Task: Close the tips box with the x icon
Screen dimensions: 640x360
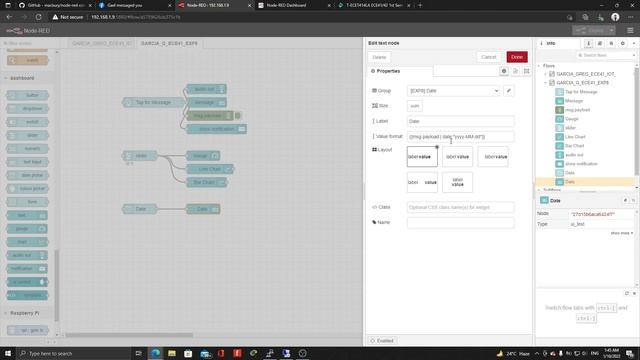Action: pyautogui.click(x=634, y=293)
